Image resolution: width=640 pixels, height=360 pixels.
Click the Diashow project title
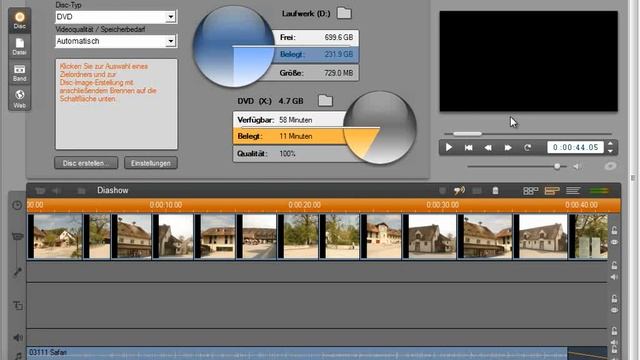(x=113, y=190)
